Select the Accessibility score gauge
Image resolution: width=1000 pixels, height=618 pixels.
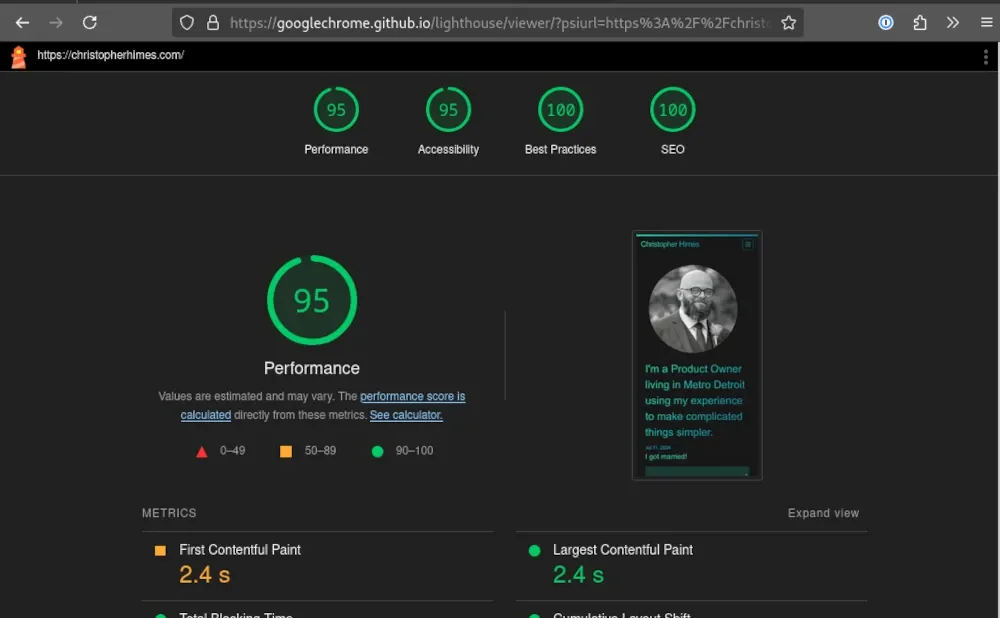[x=448, y=110]
